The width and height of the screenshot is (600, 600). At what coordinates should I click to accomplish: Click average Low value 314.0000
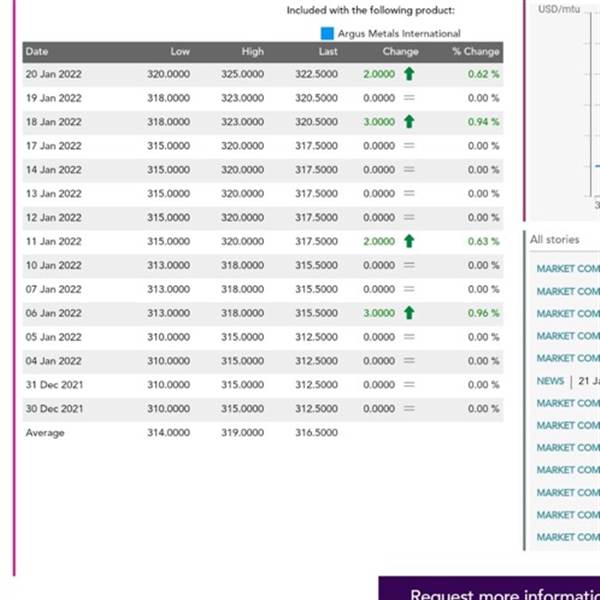[x=168, y=433]
